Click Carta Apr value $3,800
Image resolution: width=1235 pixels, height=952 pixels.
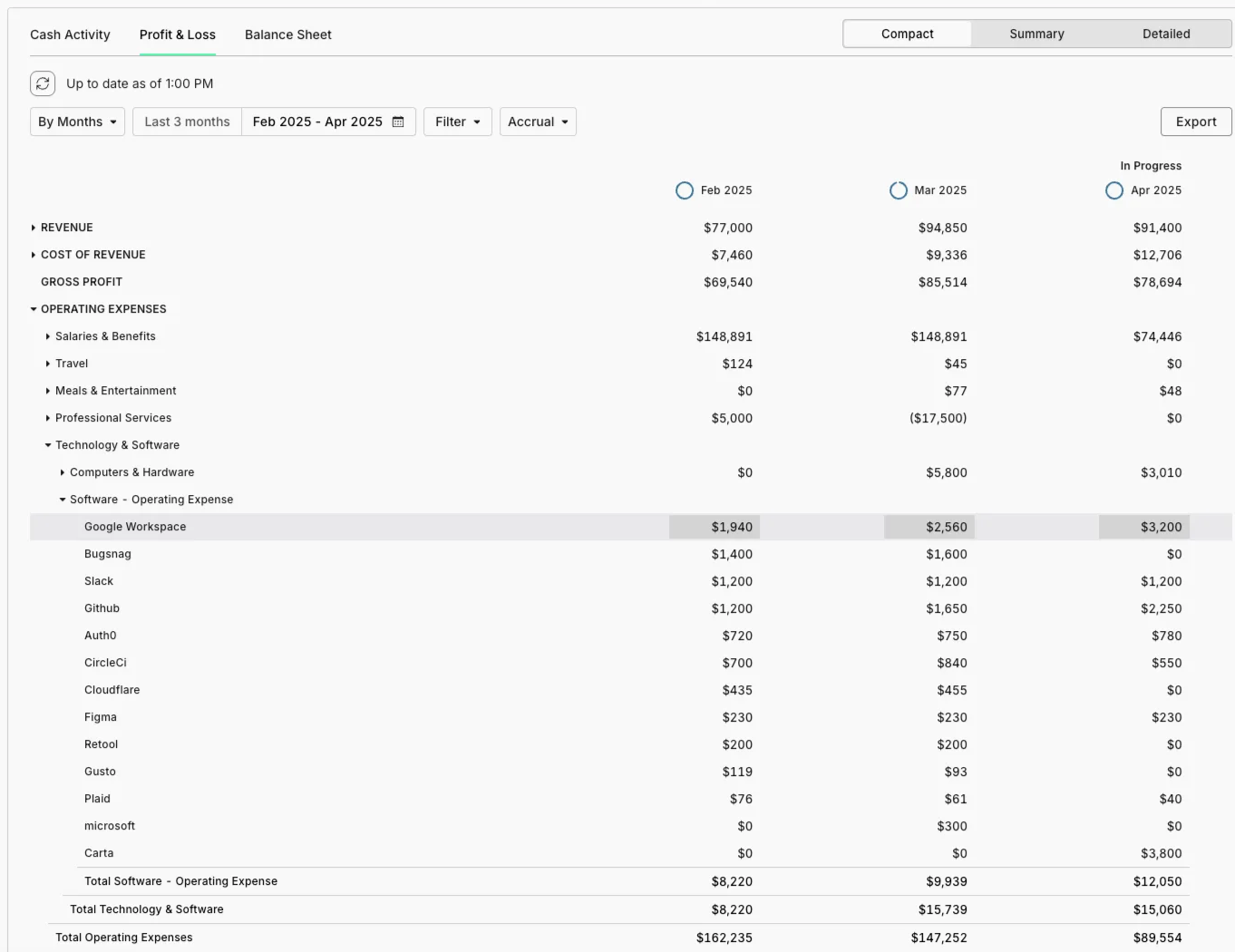(1162, 853)
